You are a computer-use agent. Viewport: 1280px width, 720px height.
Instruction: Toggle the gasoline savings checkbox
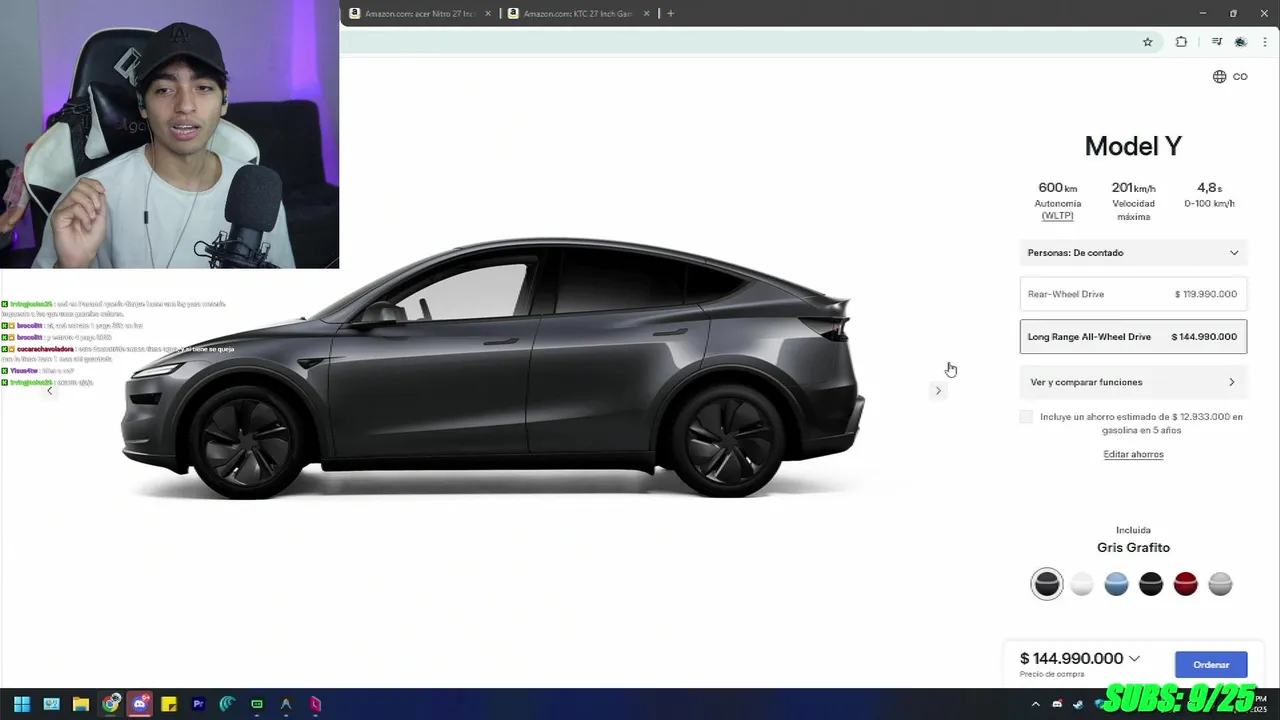click(1026, 417)
